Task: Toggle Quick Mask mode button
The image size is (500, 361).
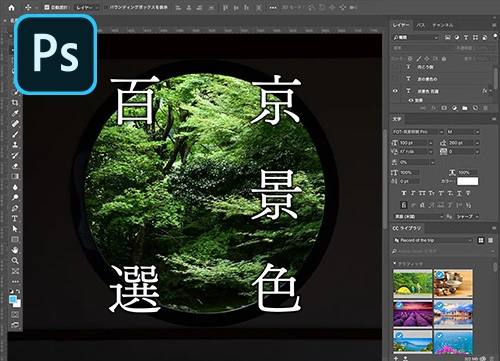Action: [15, 314]
